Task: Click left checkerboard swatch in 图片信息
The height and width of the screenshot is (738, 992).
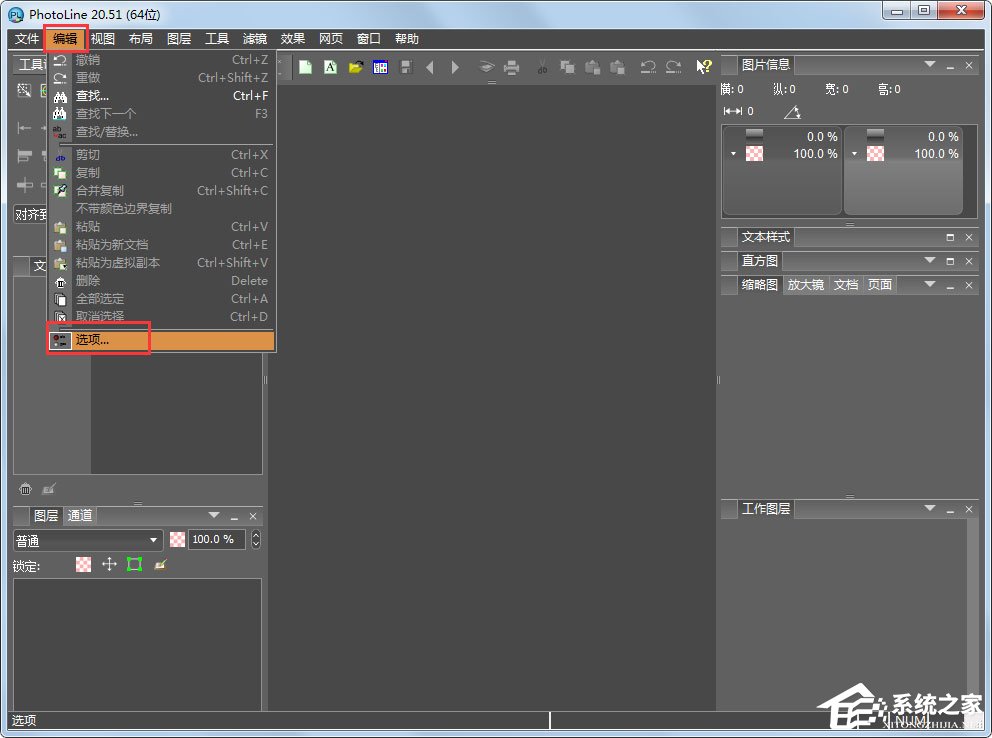Action: click(755, 154)
